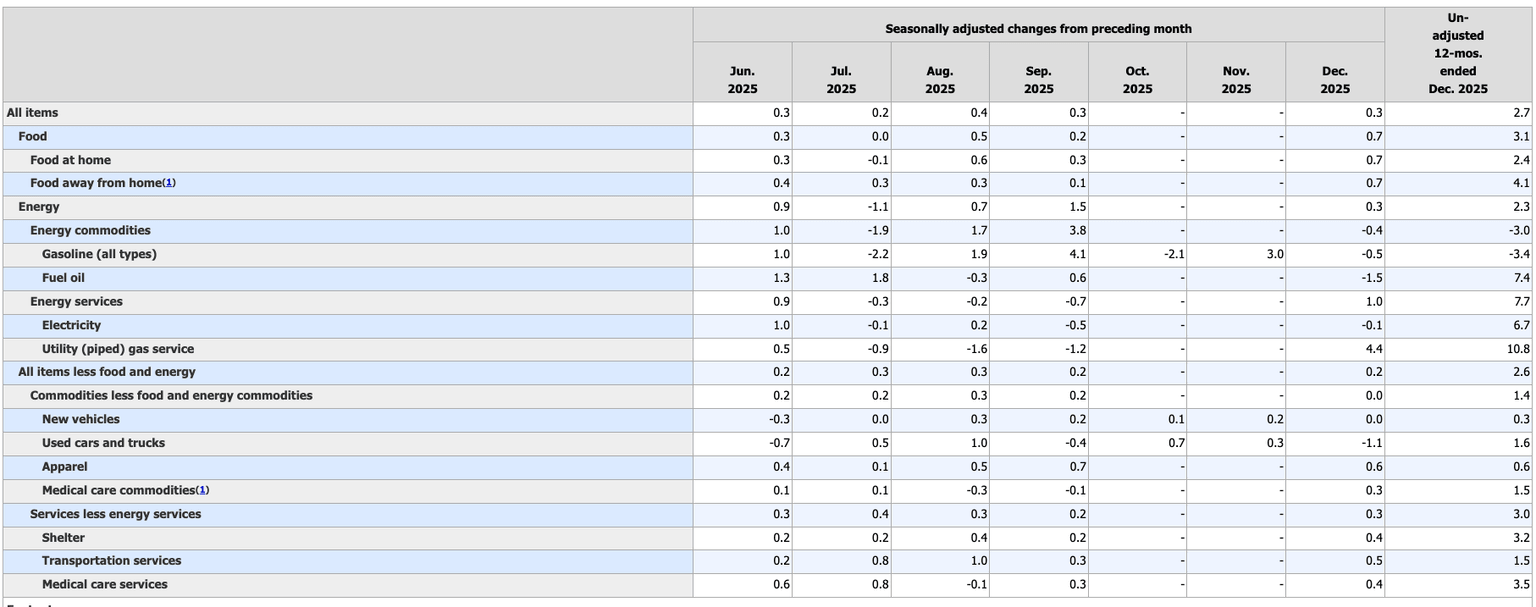Click the Used cars and trucks row label

[103, 443]
